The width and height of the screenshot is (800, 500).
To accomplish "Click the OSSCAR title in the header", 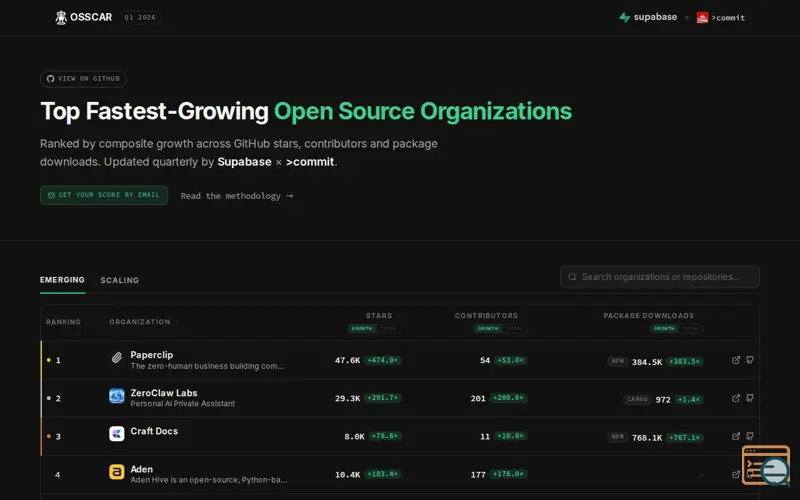I will (x=91, y=17).
